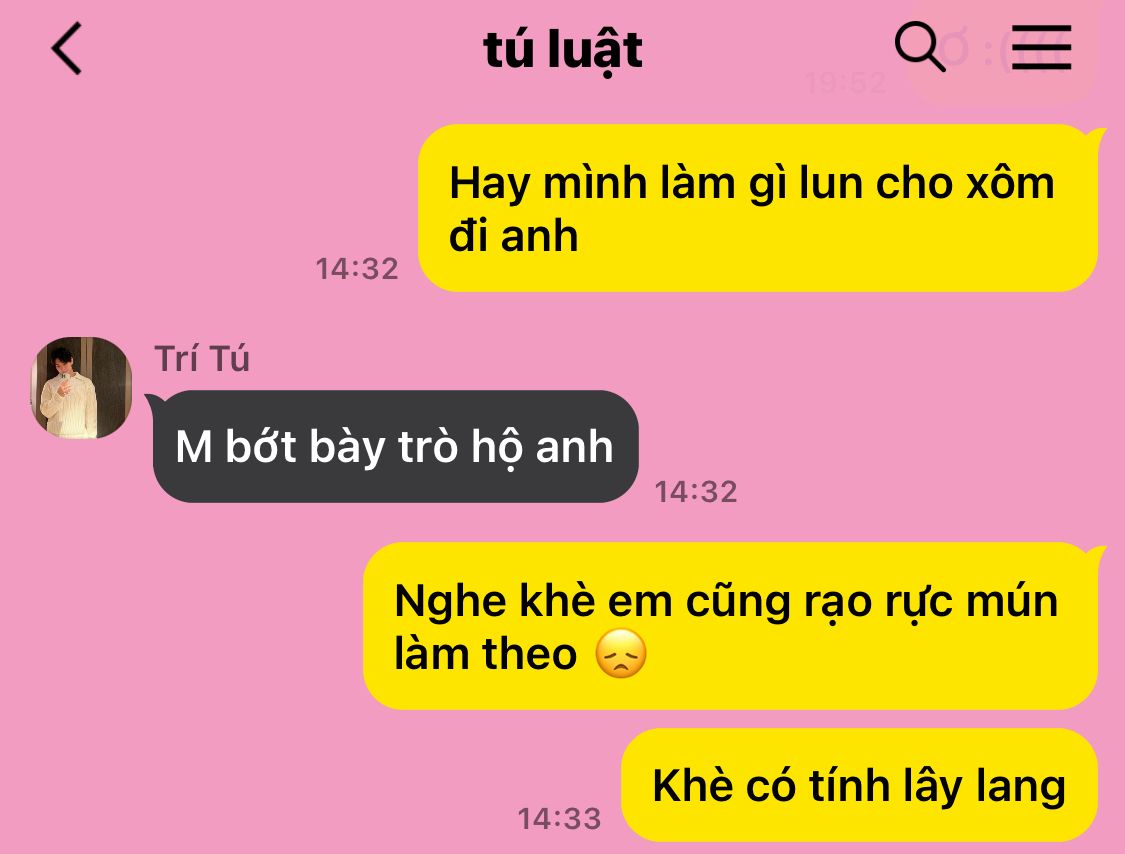Screen dimensions: 1125x854
Task: Tap the sad face emoji
Action: coord(621,654)
